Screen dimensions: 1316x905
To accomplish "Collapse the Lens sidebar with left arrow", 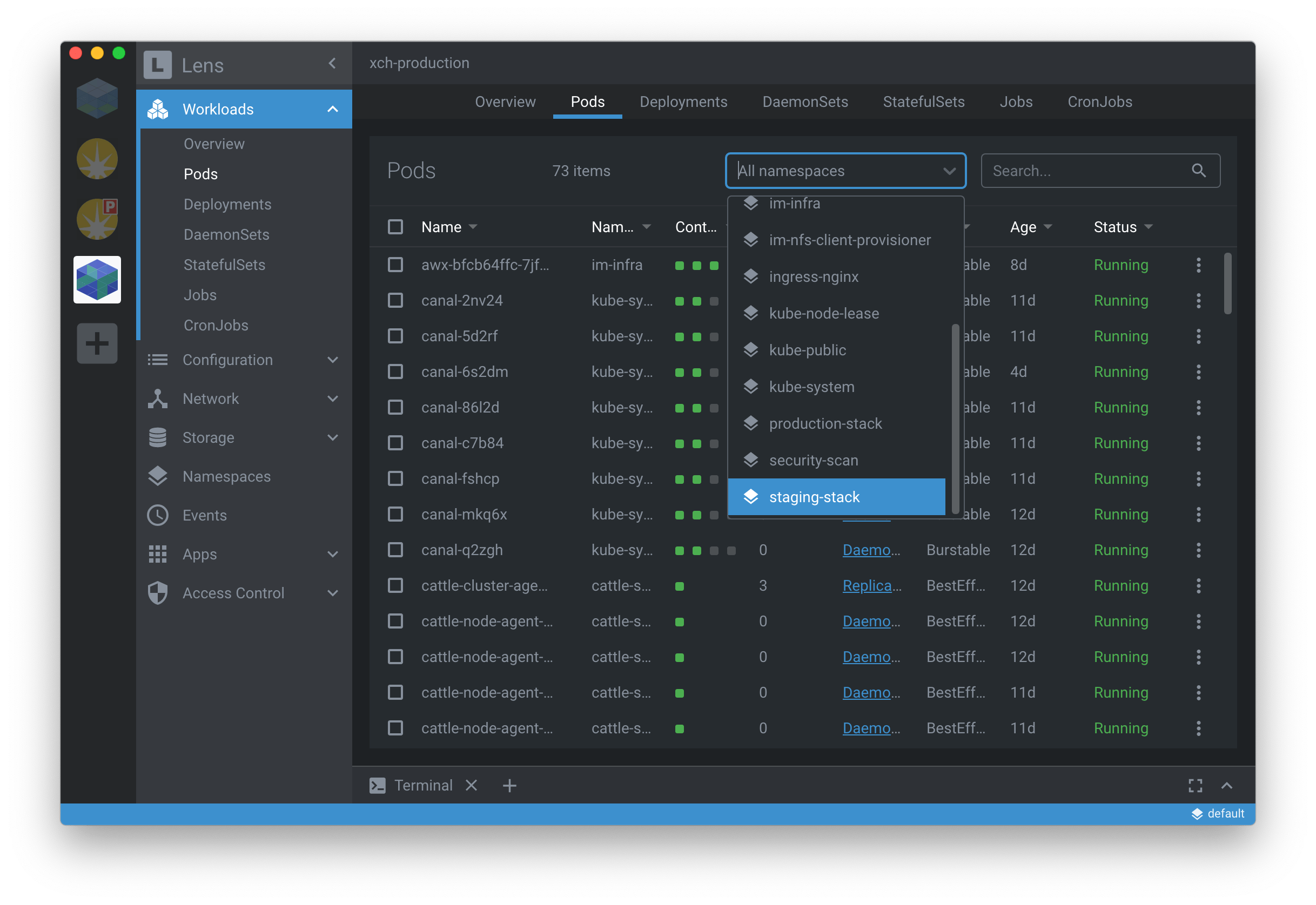I will tap(332, 64).
